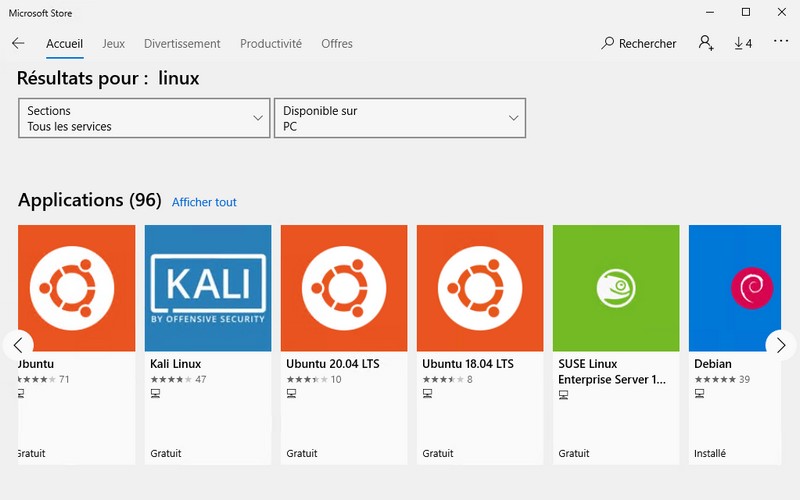
Task: Open the user account icon
Action: [706, 44]
